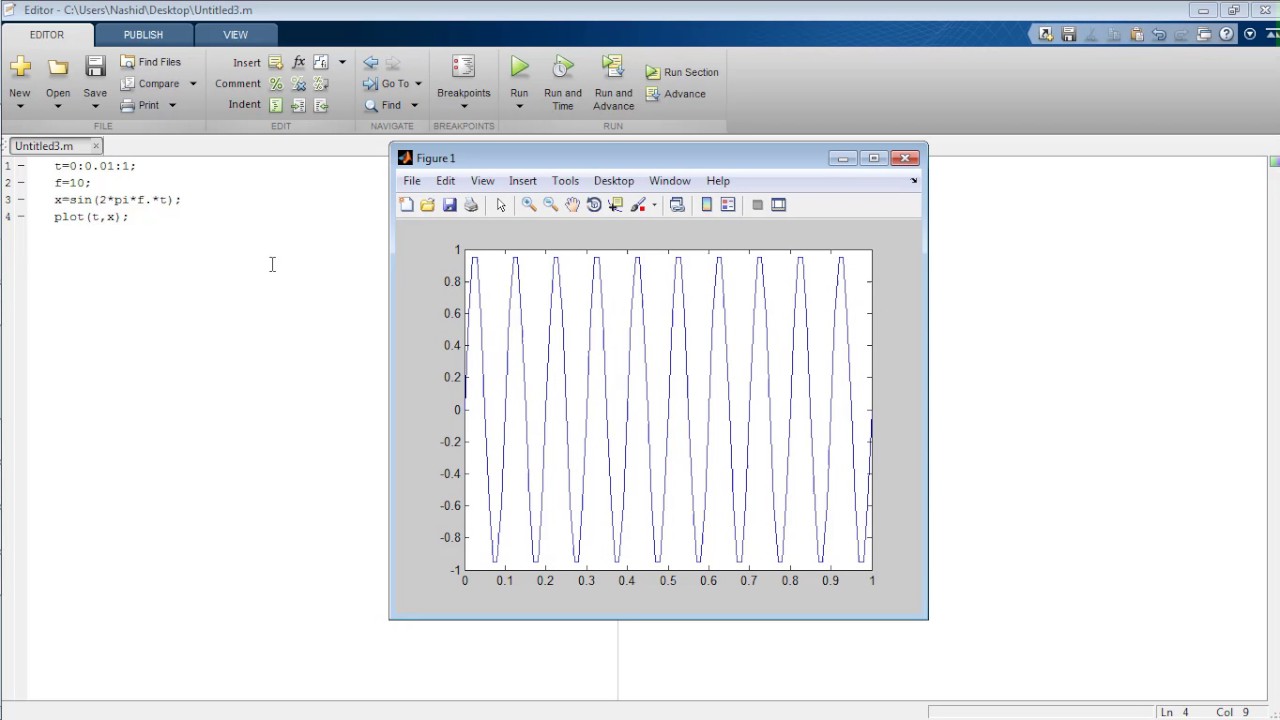
Task: Click the Open folder icon in the ribbon
Action: (x=58, y=67)
